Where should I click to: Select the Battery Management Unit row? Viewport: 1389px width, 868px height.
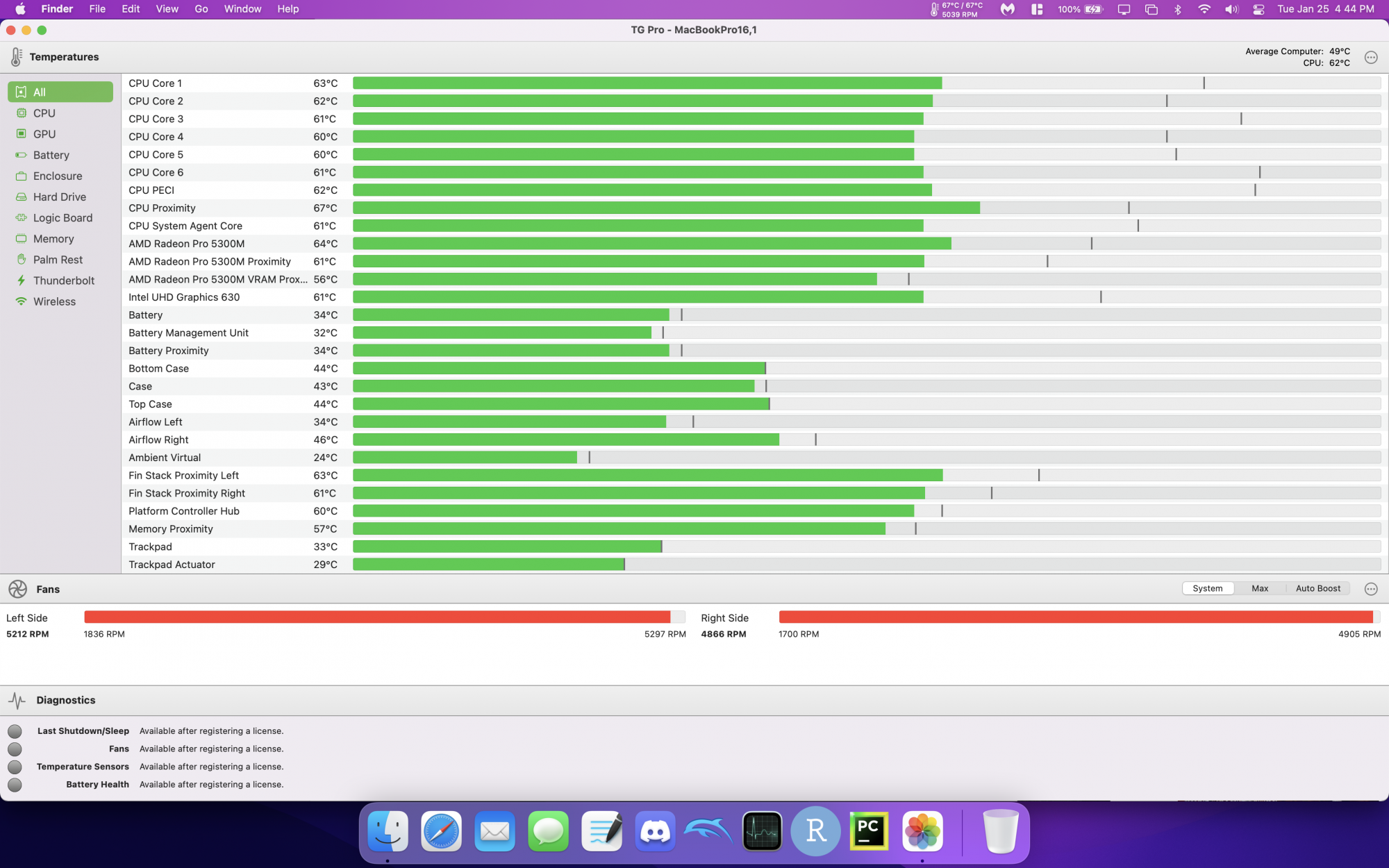tap(755, 333)
